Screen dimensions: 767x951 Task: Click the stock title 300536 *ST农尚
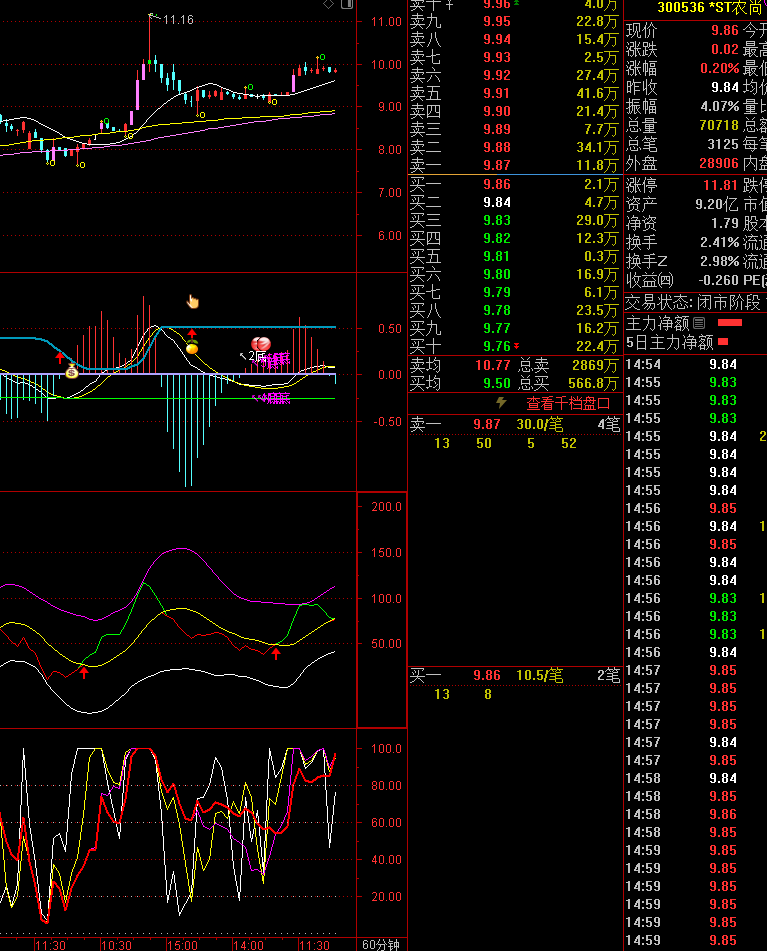(710, 7)
